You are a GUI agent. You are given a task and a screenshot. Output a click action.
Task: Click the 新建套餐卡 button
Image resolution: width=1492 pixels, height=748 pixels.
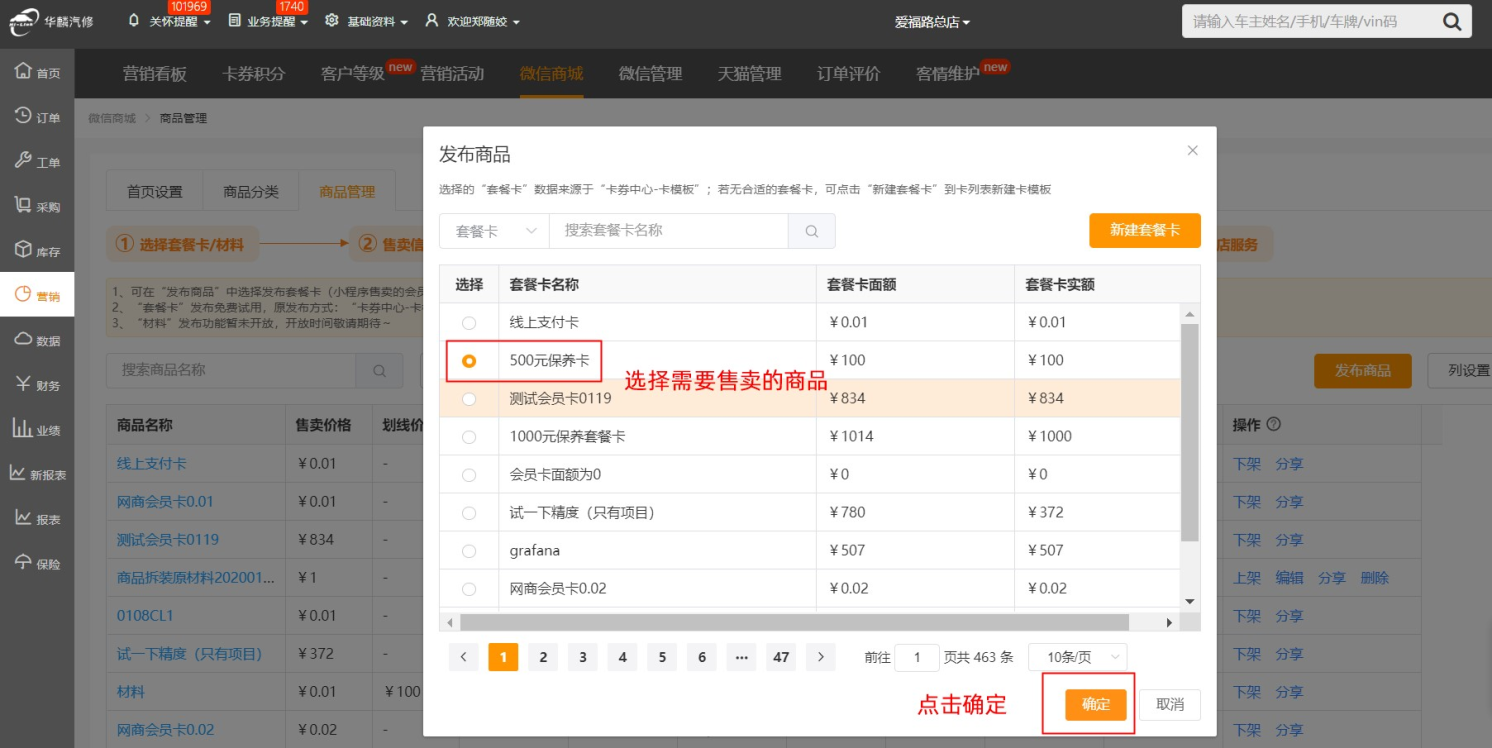pos(1145,230)
